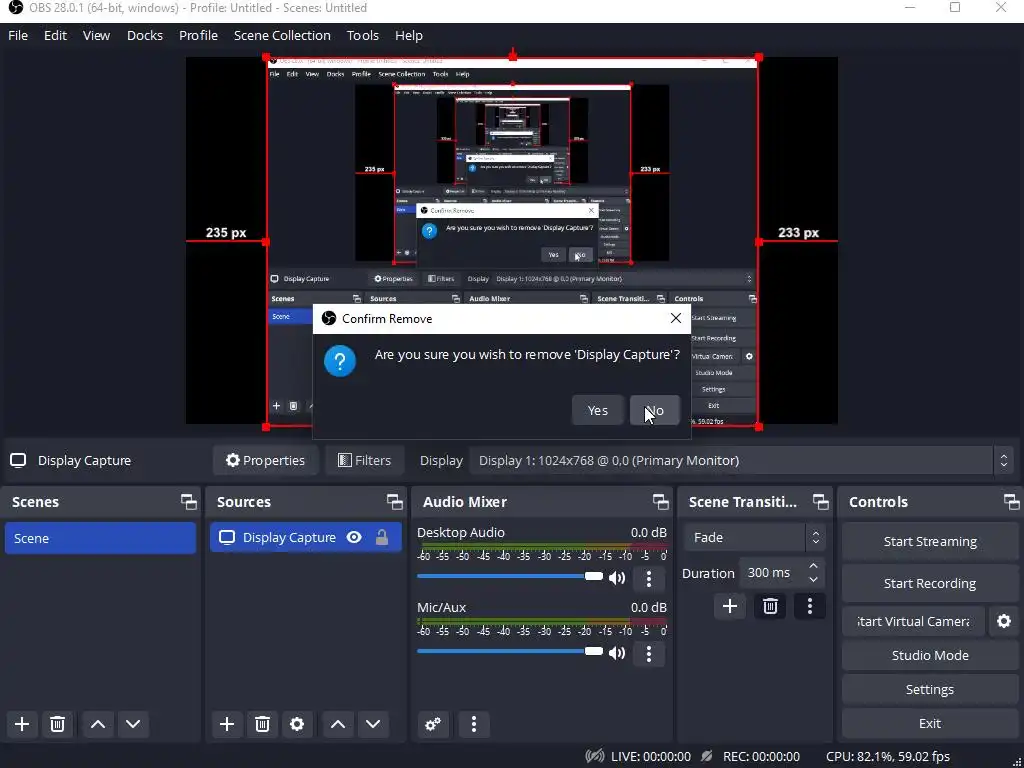Click the Exit button in Controls
1024x768 pixels.
pyautogui.click(x=930, y=723)
